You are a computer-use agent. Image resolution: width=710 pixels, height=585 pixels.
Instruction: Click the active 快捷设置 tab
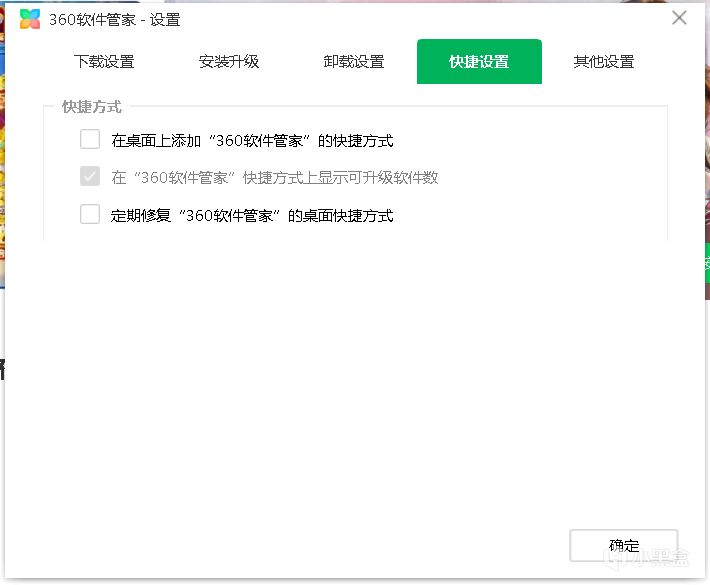click(479, 62)
